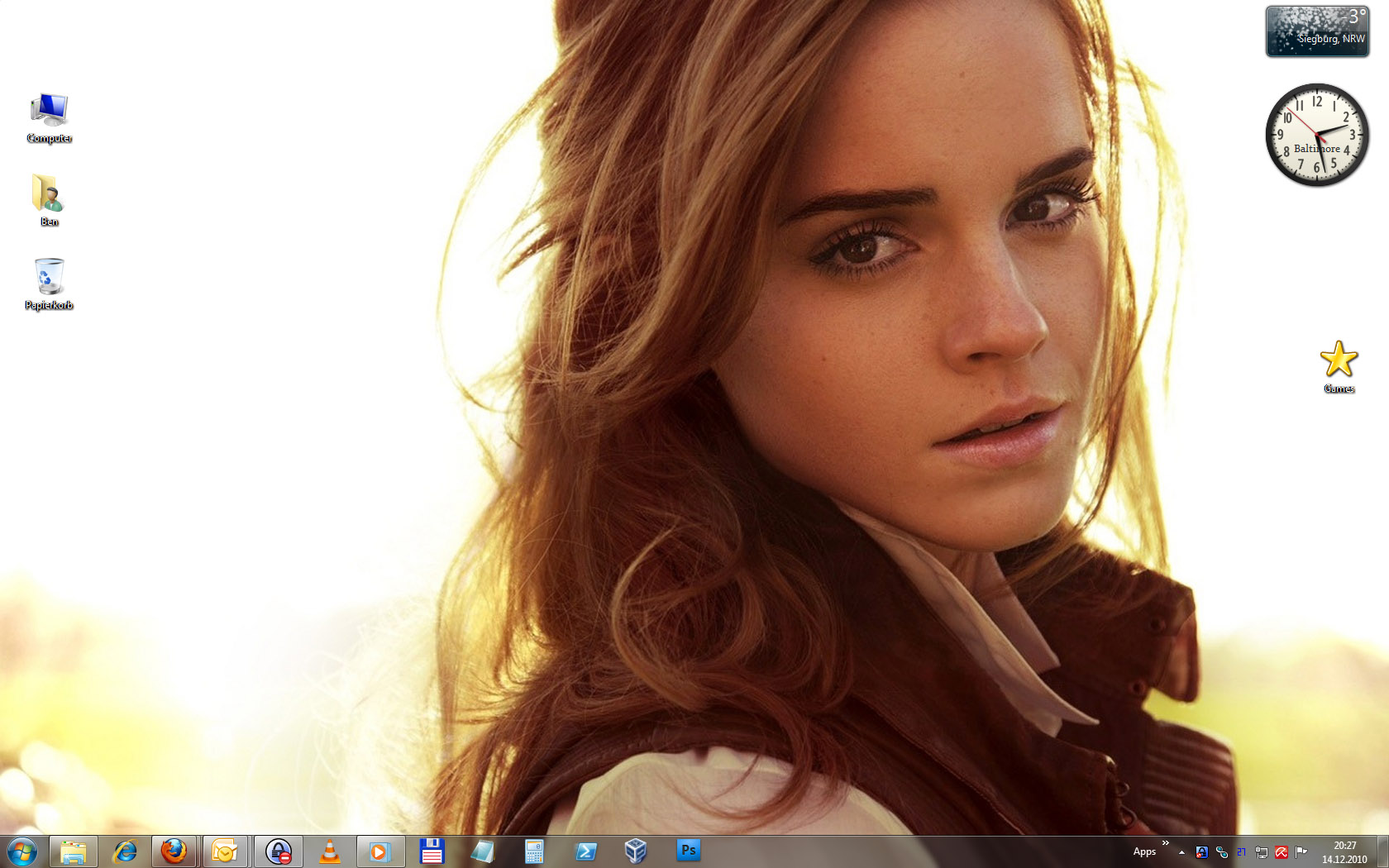
Task: Open Windows Media Player taskbar button
Action: [380, 851]
